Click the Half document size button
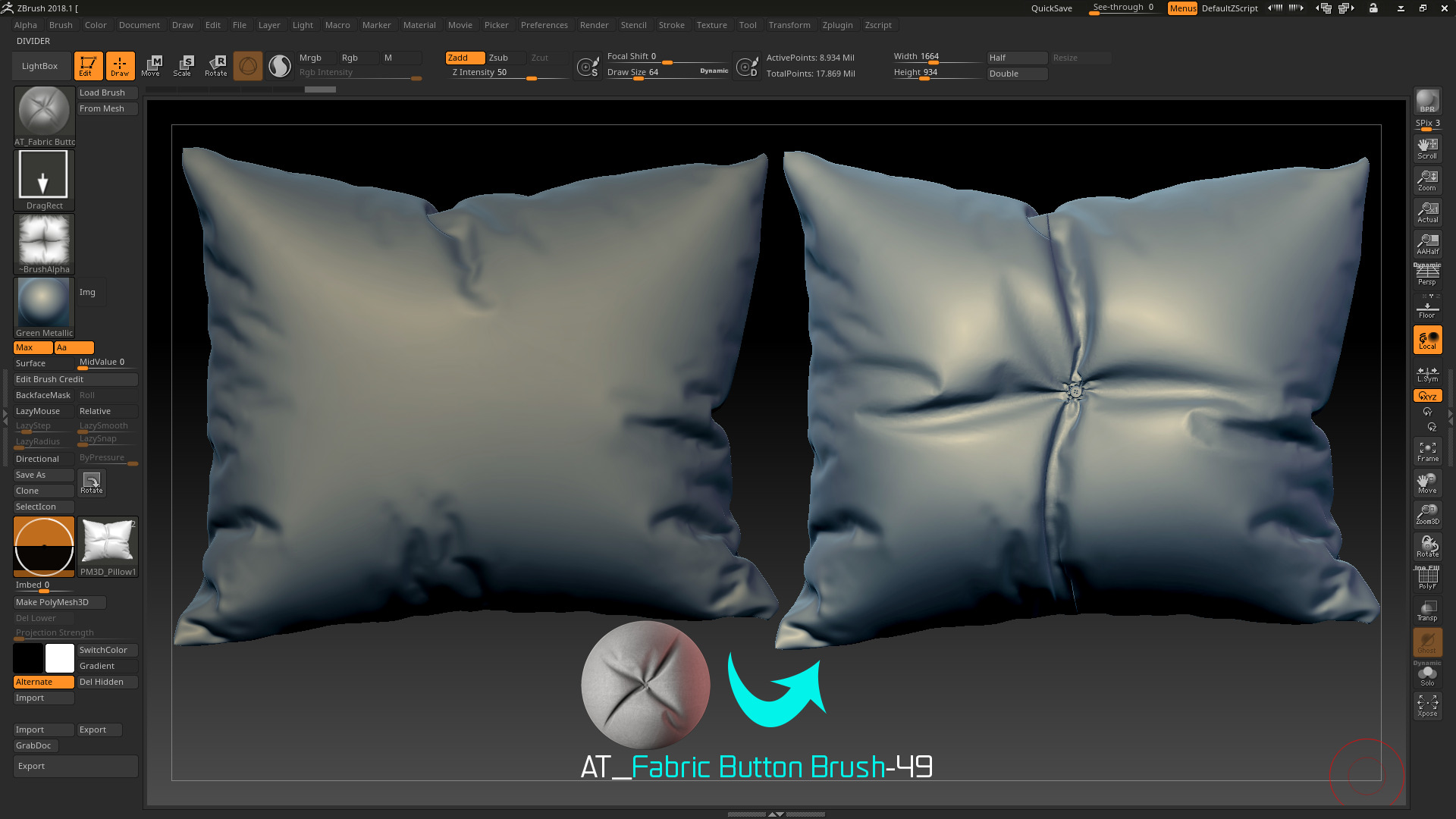This screenshot has width=1456, height=819. click(x=1017, y=58)
